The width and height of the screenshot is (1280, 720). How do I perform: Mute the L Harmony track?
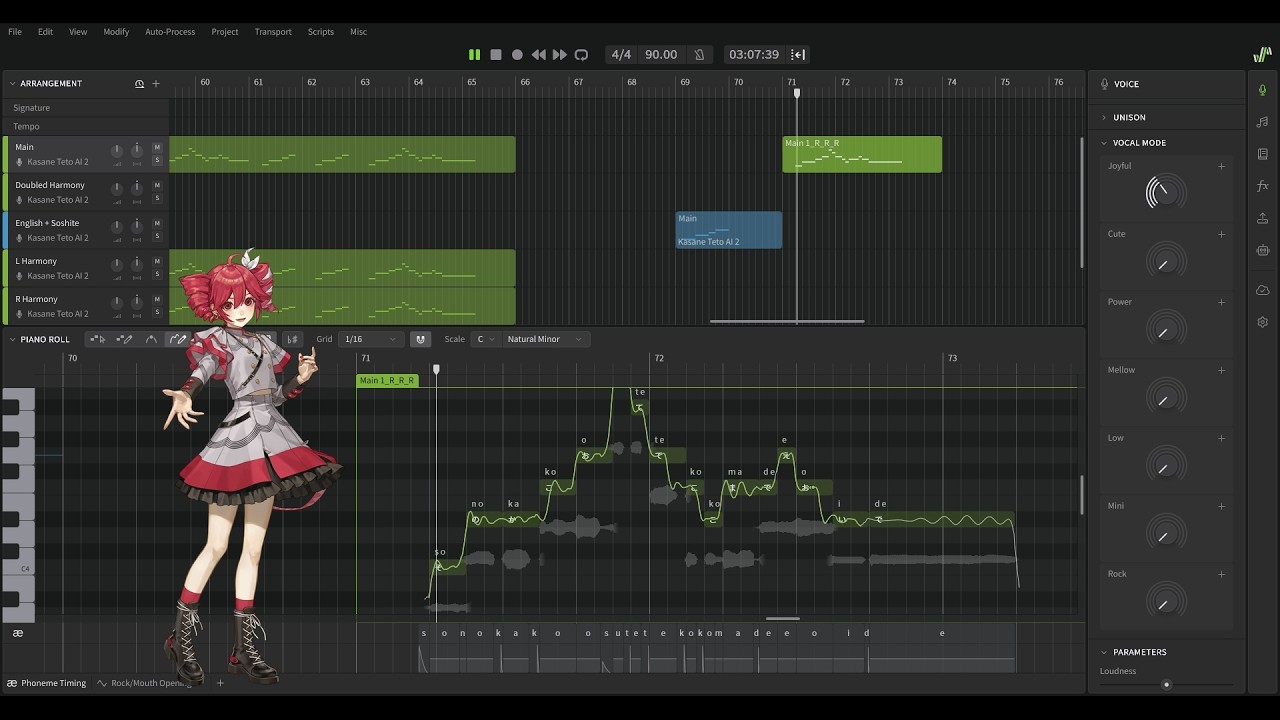[x=157, y=262]
